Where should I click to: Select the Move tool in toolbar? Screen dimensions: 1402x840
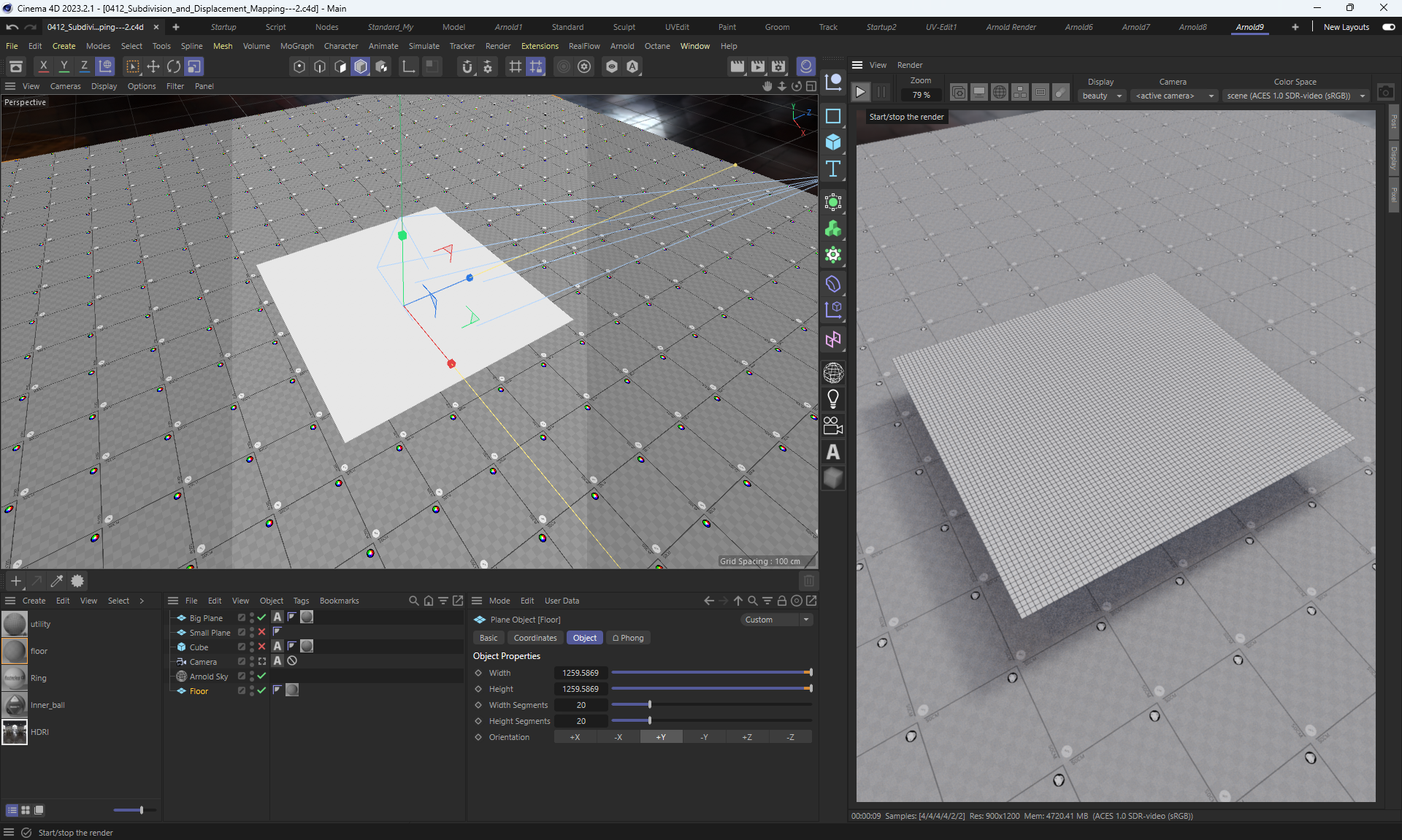[x=153, y=66]
